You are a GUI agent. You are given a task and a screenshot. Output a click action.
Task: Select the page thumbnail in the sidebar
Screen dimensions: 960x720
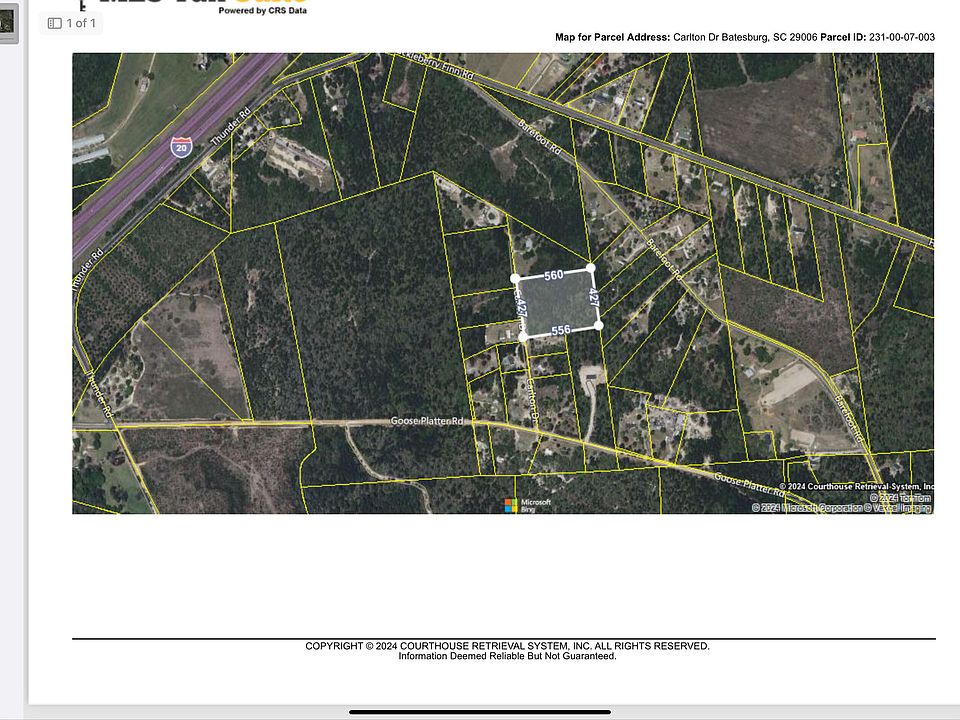[9, 23]
